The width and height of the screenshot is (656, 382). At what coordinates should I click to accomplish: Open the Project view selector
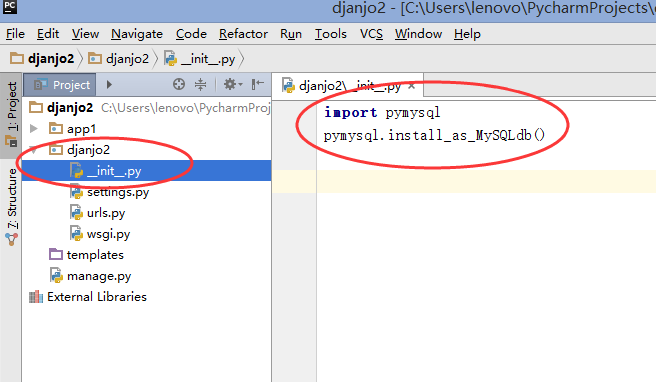pos(60,85)
